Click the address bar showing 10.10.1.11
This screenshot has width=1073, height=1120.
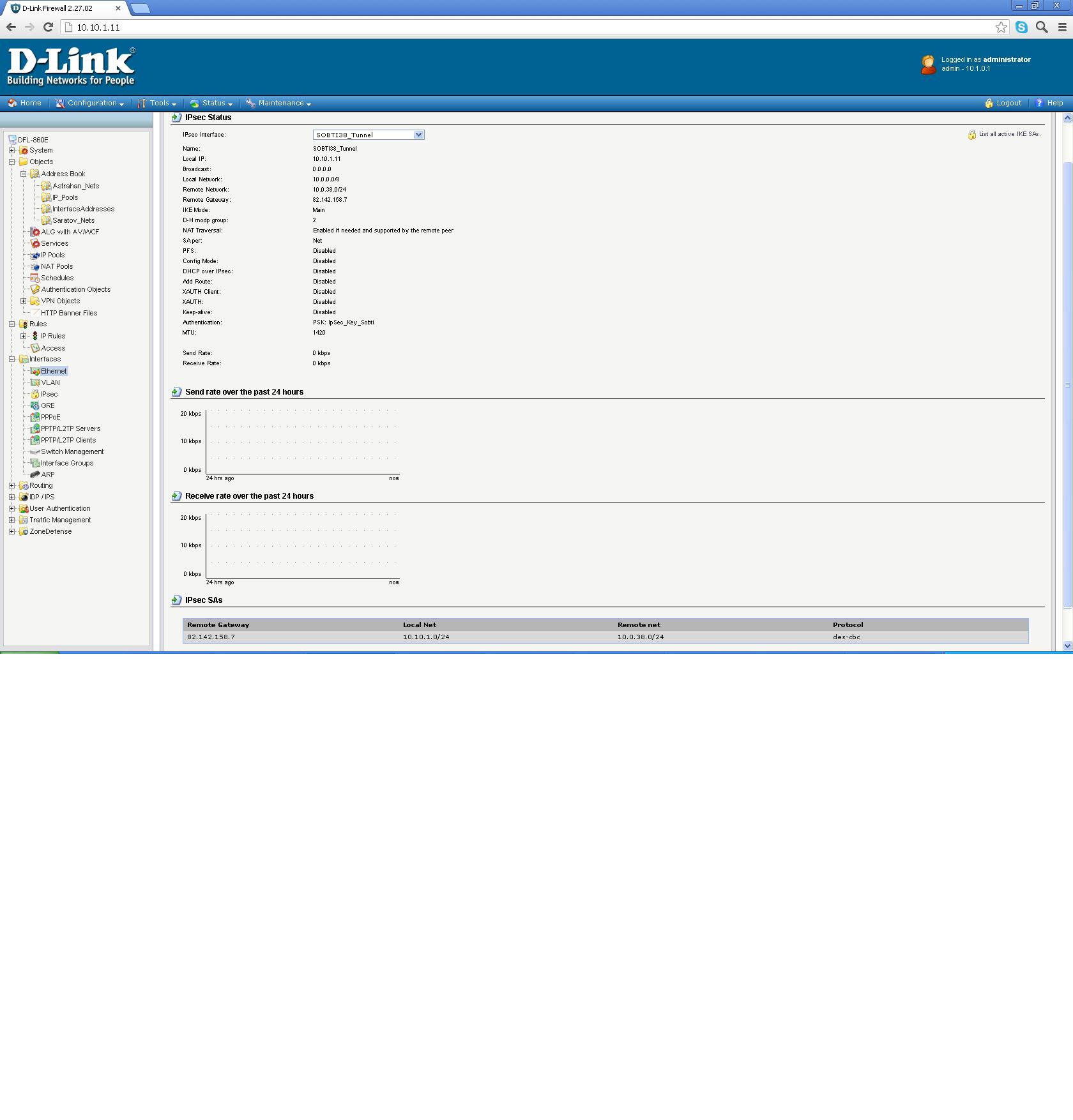tap(511, 27)
